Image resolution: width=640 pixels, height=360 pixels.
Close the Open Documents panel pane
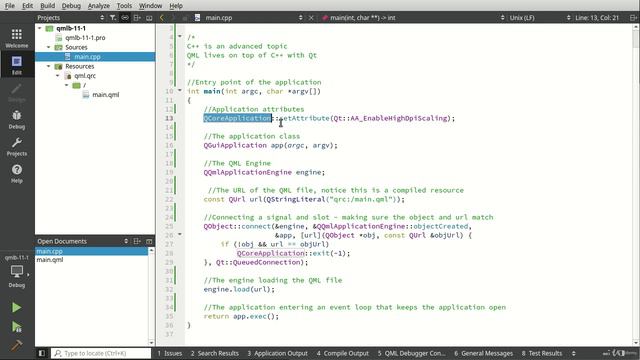point(149,241)
